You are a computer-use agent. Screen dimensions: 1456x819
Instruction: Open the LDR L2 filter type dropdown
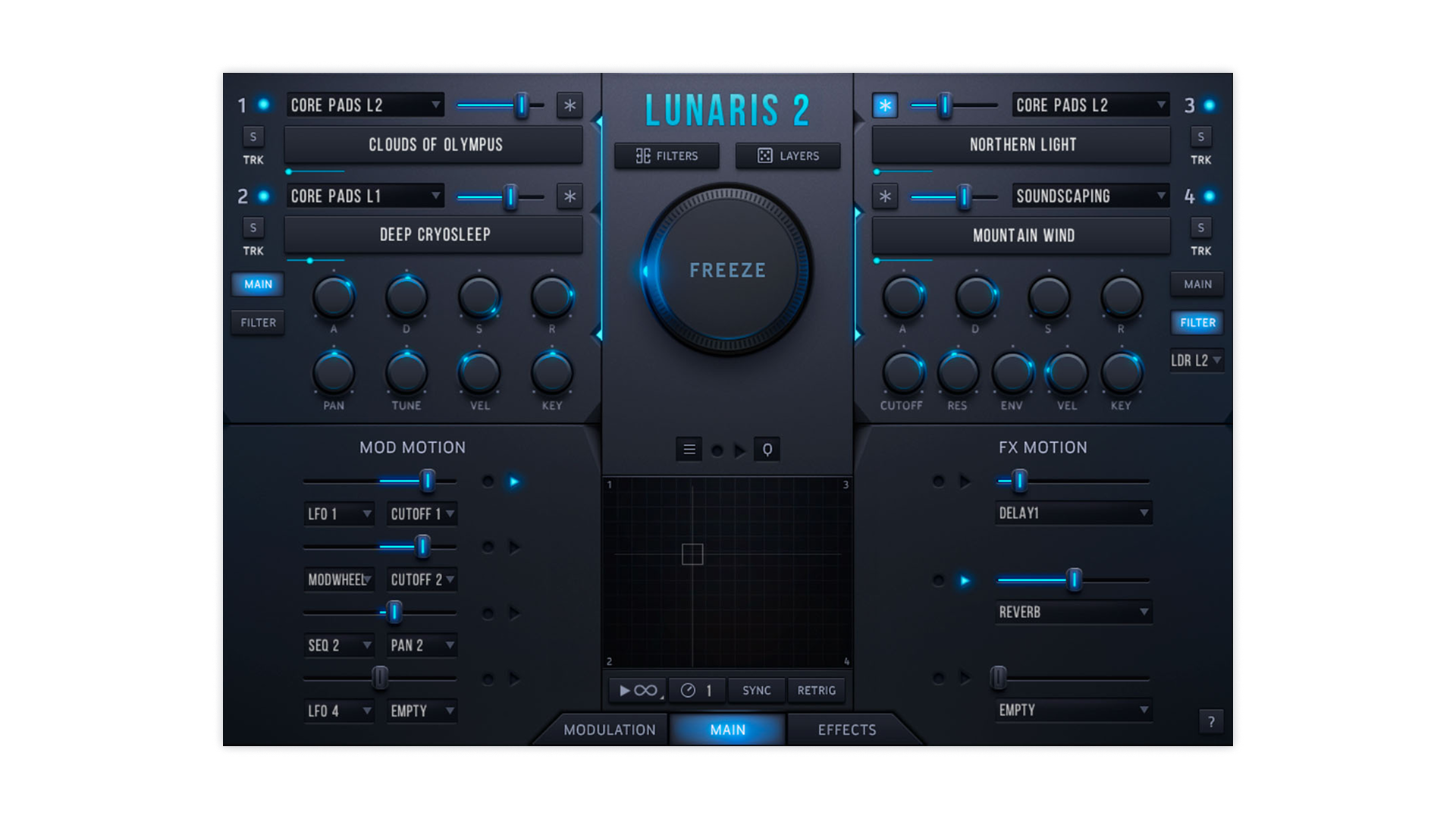1196,360
